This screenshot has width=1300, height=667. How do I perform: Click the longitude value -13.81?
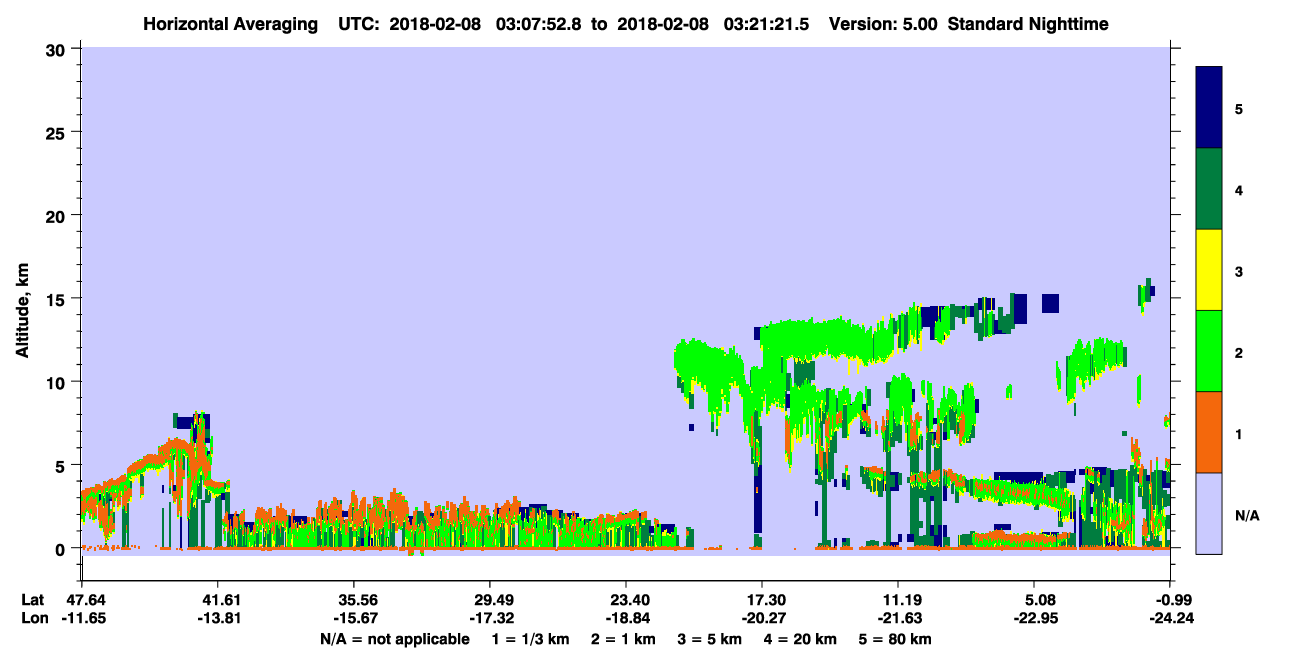(x=218, y=618)
